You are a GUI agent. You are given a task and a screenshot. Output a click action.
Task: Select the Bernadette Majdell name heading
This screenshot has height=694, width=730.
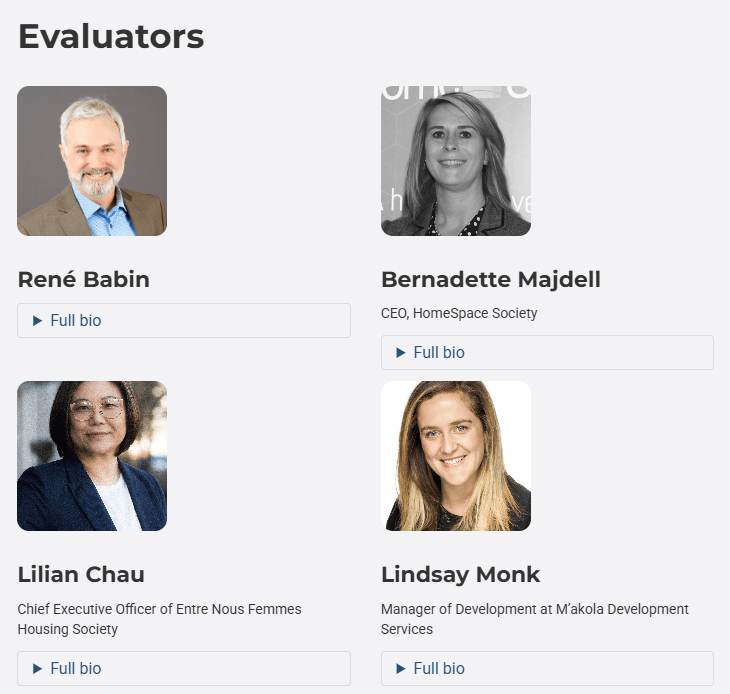(x=491, y=280)
